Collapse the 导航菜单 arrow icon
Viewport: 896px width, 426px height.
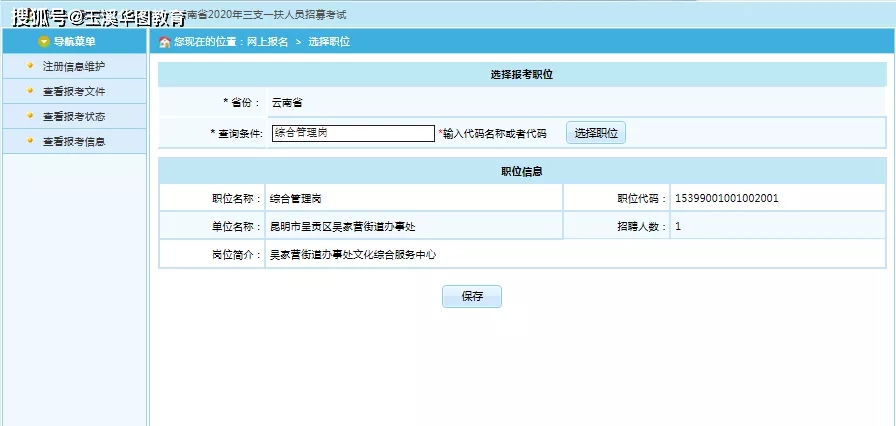tap(44, 42)
